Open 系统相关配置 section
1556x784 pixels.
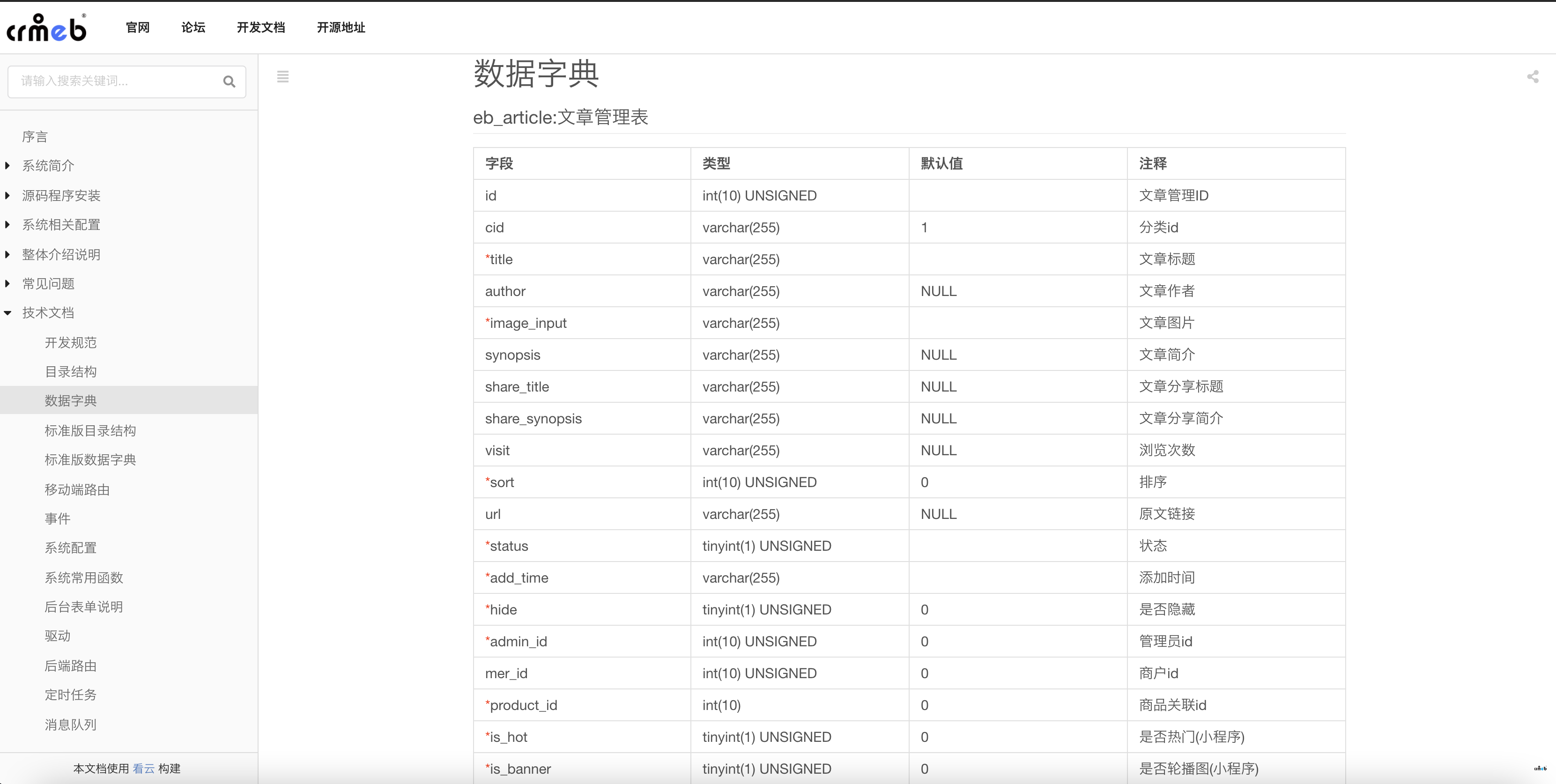[x=61, y=225]
